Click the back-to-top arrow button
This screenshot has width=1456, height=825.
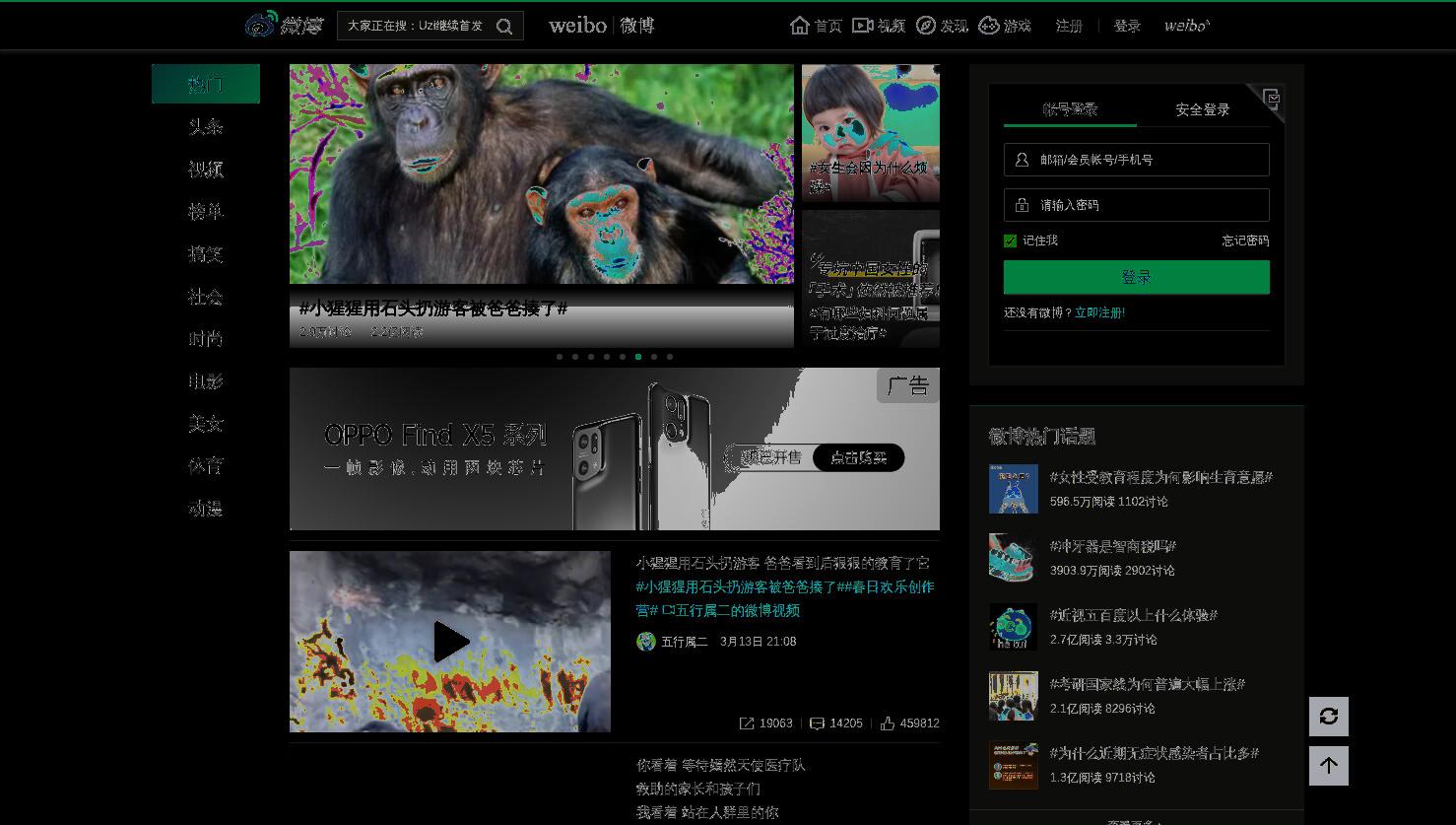(x=1329, y=766)
